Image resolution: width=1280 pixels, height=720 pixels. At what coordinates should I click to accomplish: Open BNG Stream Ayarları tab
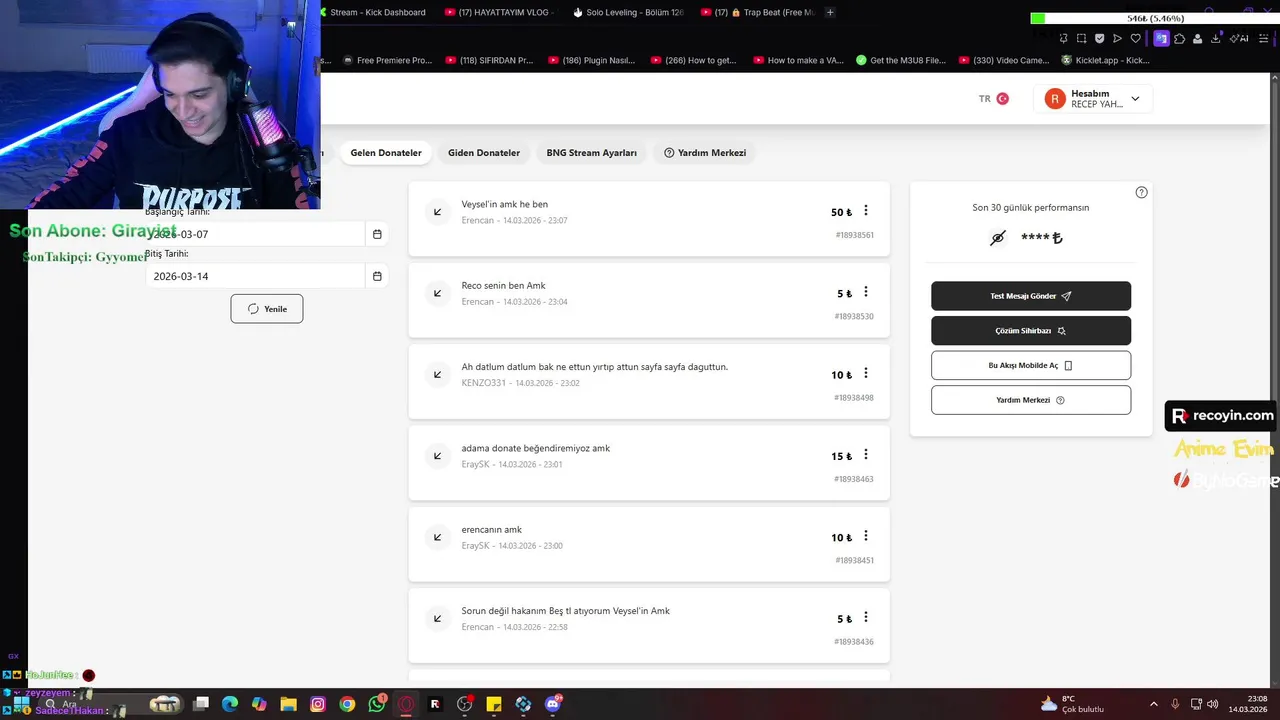tap(591, 153)
